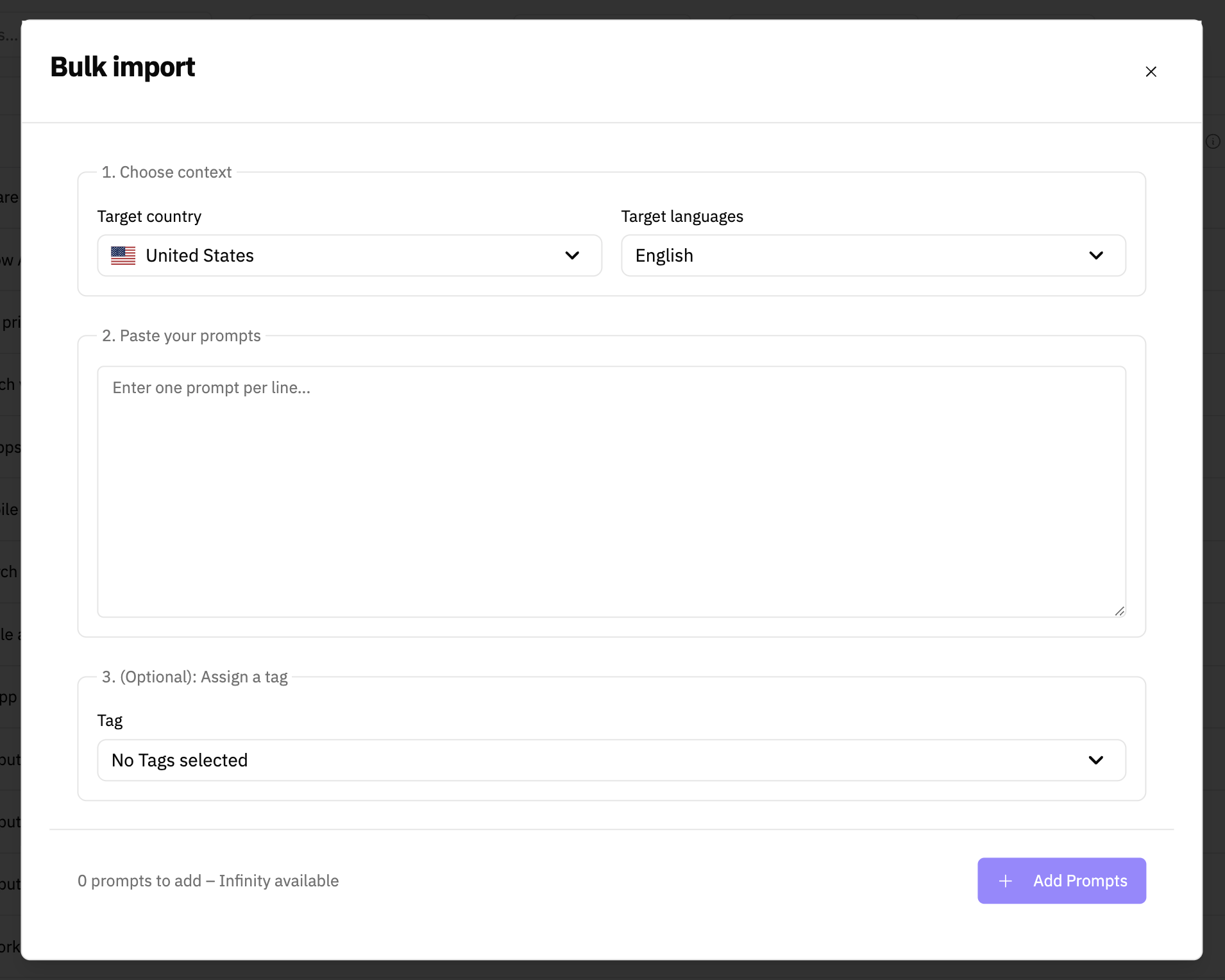Select the 'English' language value

click(x=664, y=256)
